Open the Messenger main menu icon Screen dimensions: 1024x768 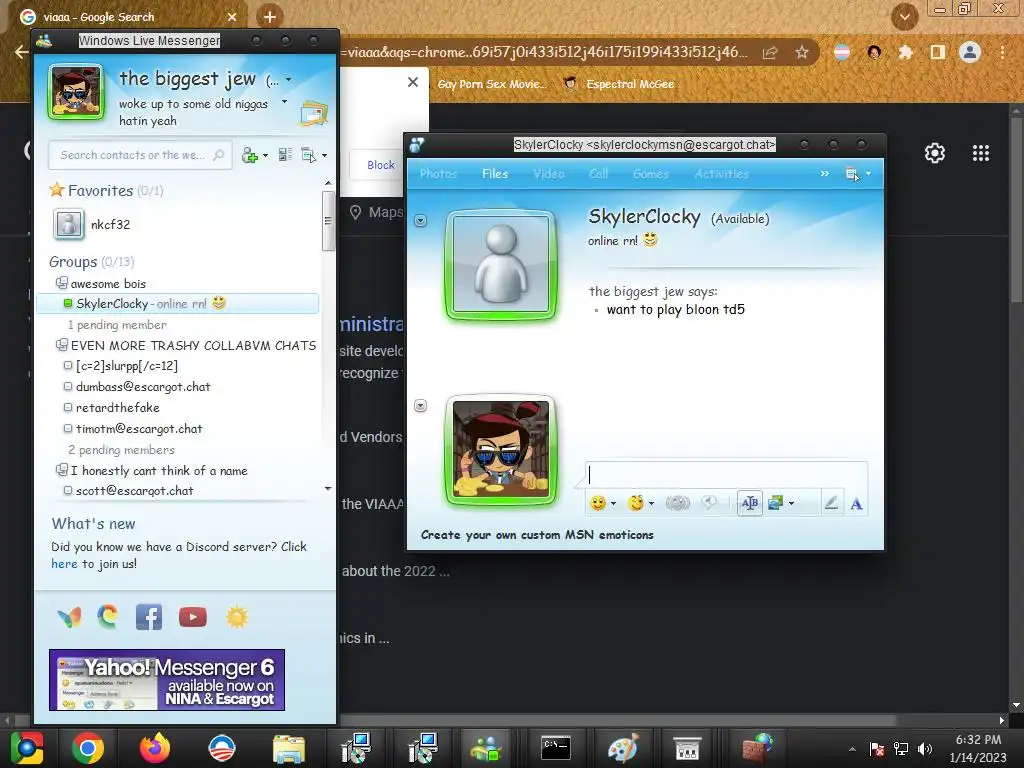pyautogui.click(x=308, y=155)
